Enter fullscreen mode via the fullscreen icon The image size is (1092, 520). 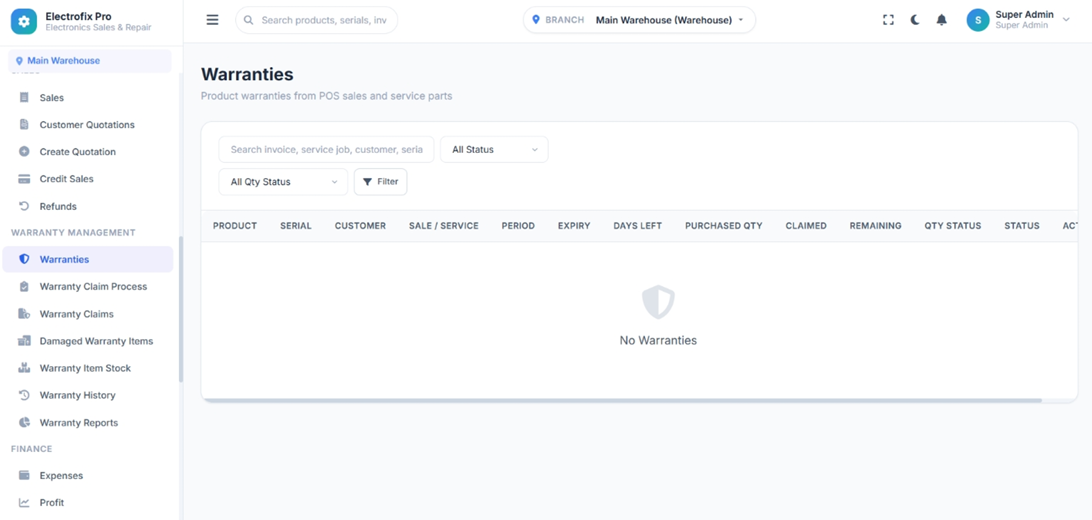[x=888, y=20]
